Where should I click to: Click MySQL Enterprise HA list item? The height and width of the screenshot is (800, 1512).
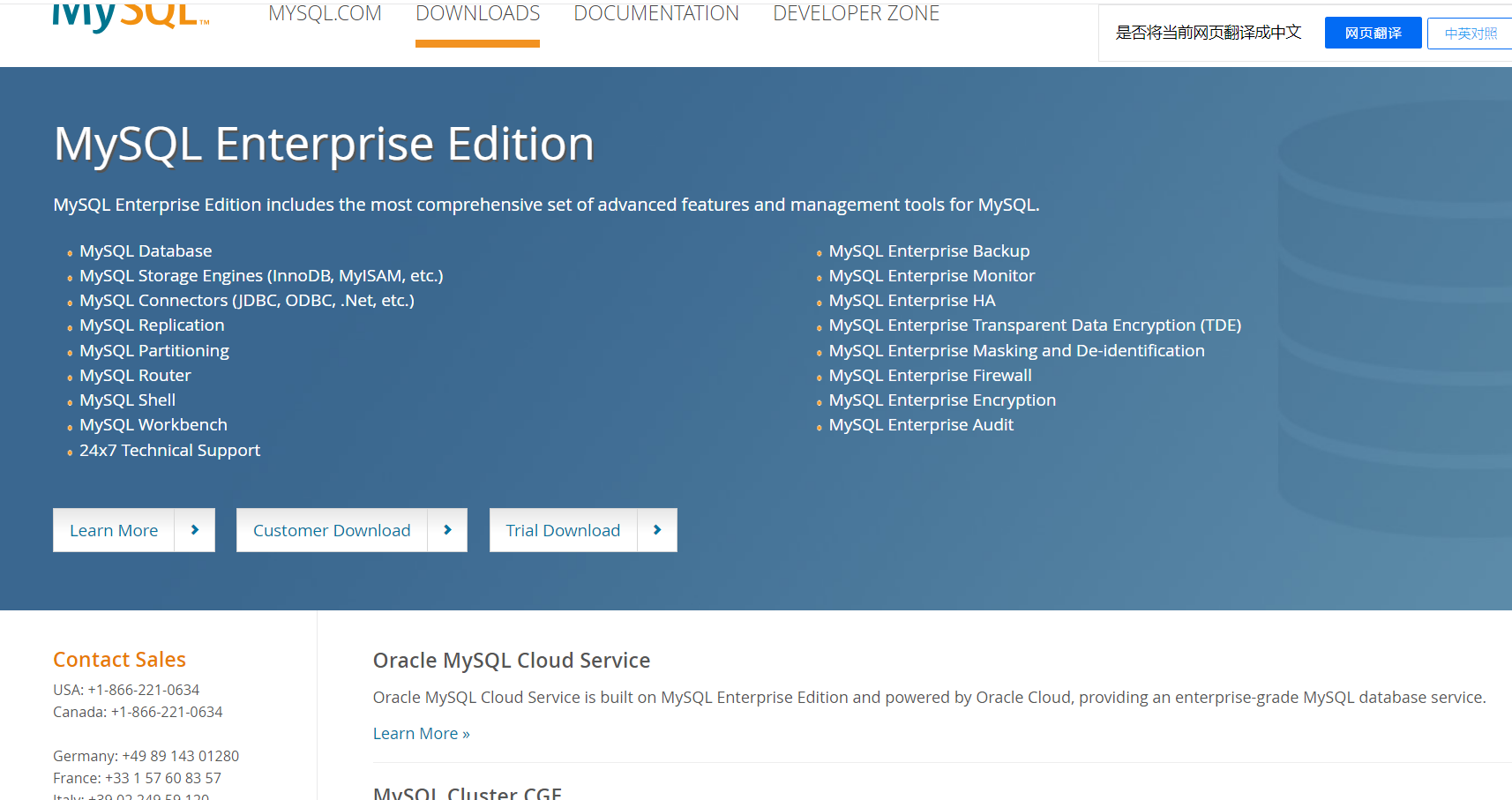click(912, 300)
